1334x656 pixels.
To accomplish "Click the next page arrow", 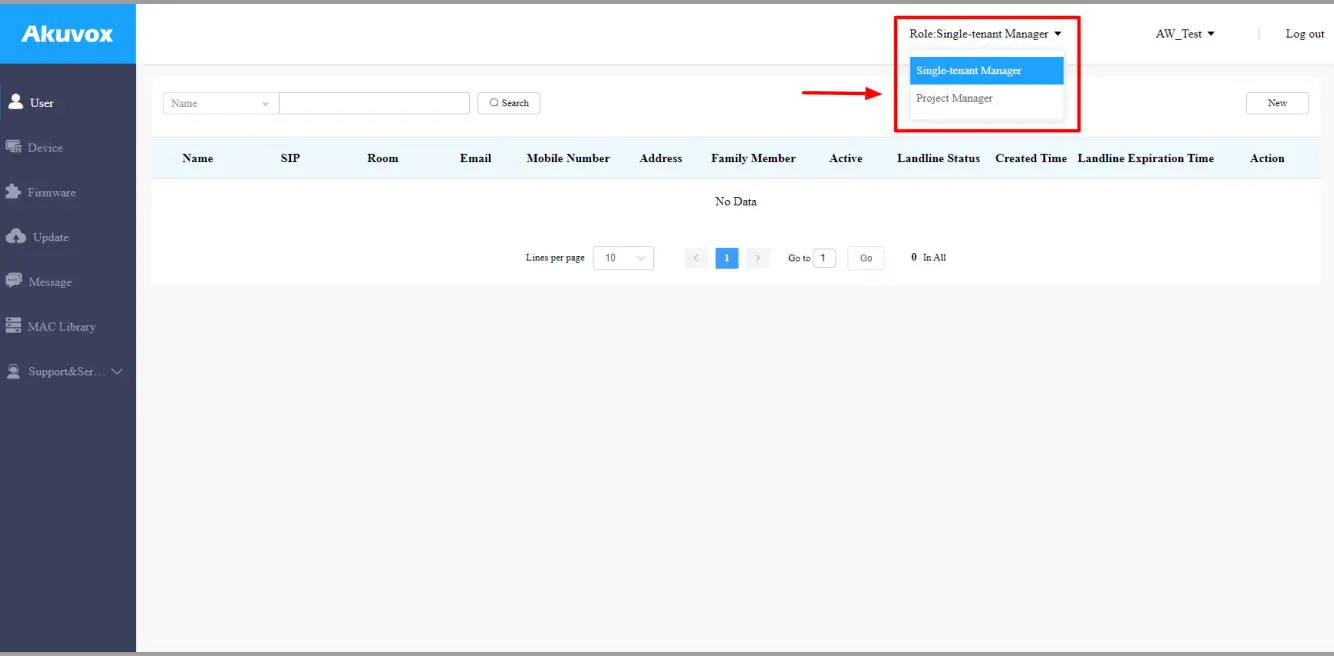I will click(x=757, y=257).
